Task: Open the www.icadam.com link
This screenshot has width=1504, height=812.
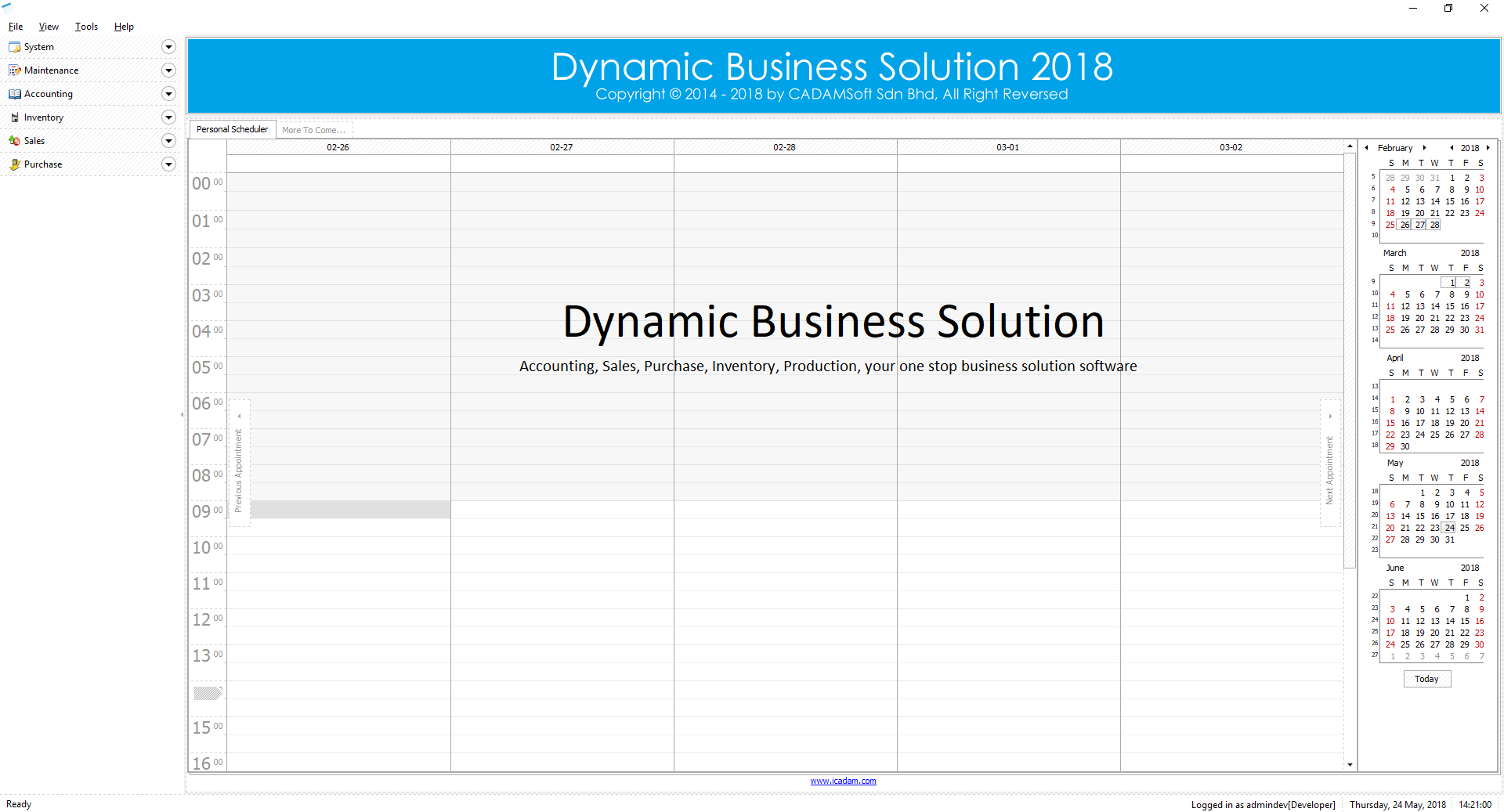Action: [843, 781]
